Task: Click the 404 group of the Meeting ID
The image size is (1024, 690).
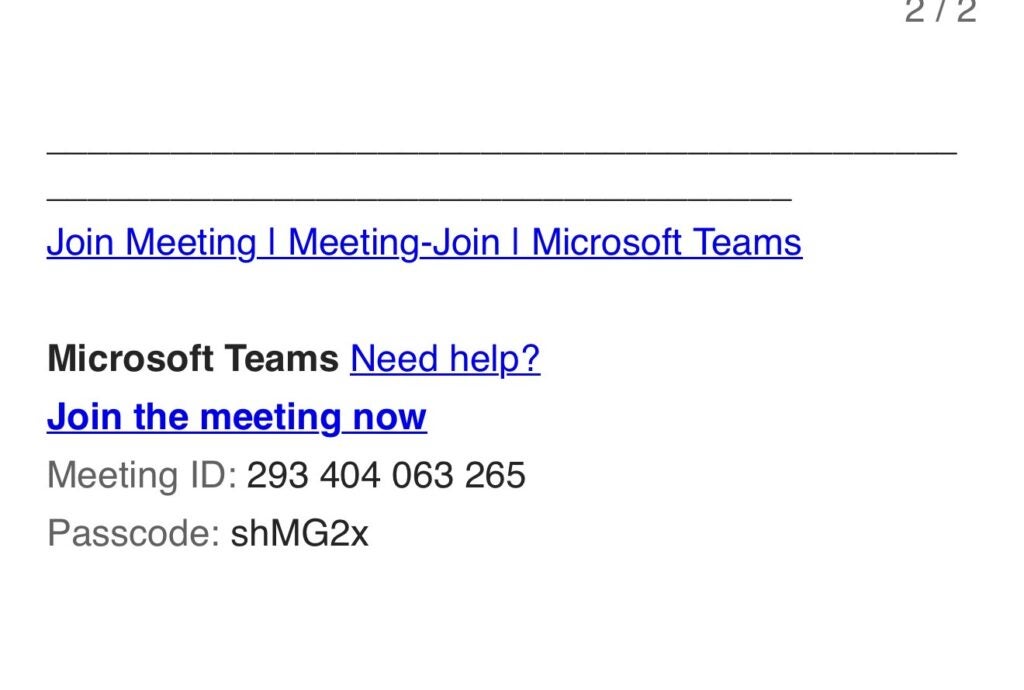Action: tap(350, 475)
